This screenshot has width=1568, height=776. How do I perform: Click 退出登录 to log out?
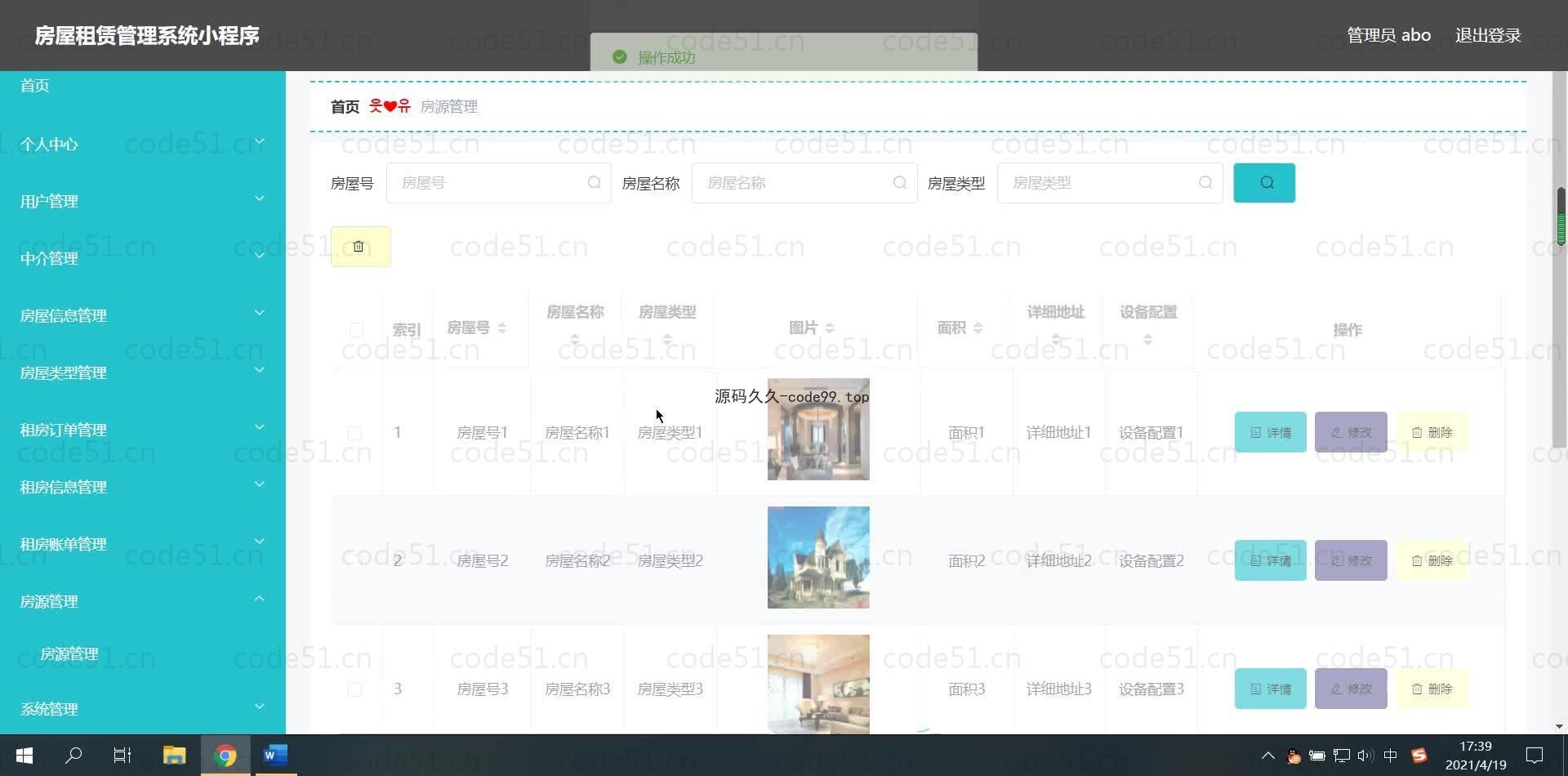pos(1487,35)
